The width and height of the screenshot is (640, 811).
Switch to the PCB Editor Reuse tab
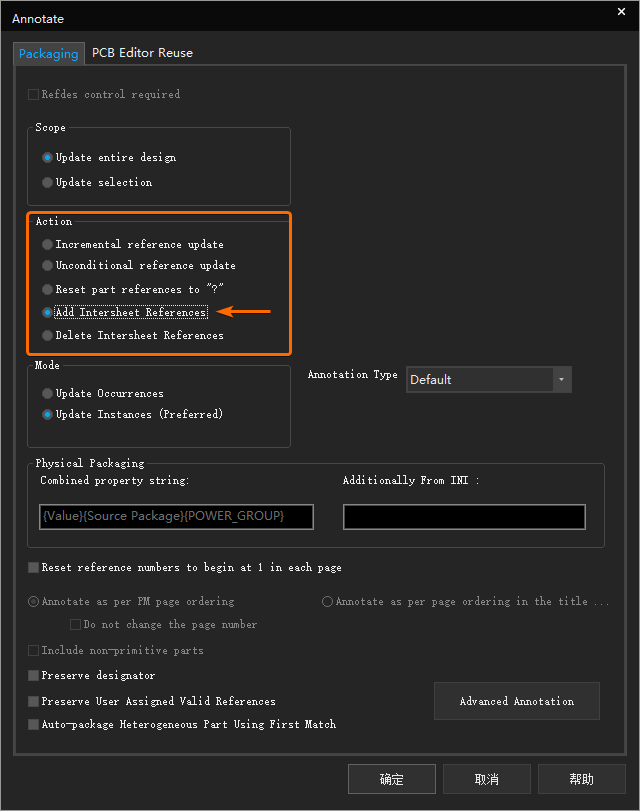click(x=142, y=53)
